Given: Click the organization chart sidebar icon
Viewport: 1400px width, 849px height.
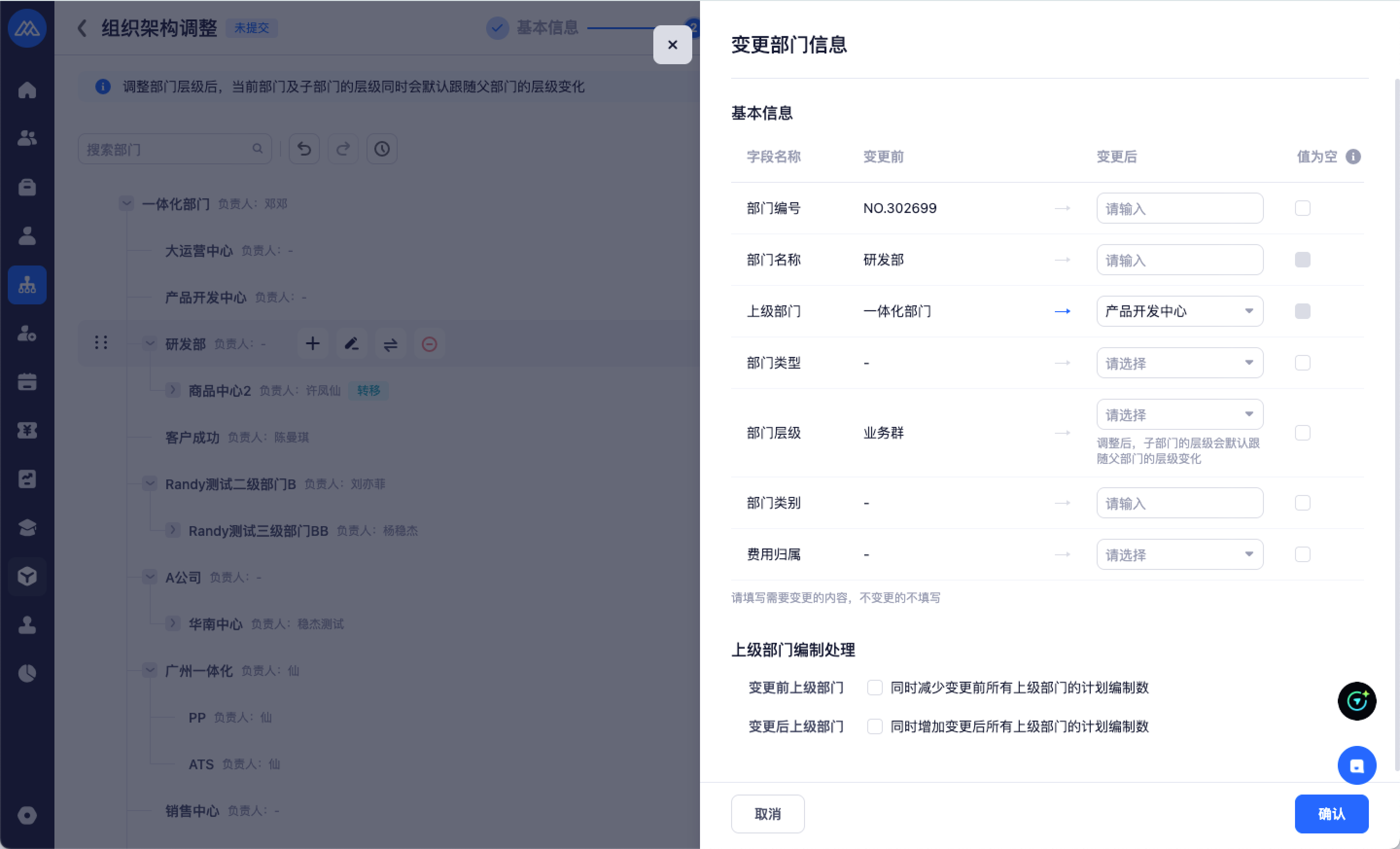Looking at the screenshot, I should [x=27, y=284].
